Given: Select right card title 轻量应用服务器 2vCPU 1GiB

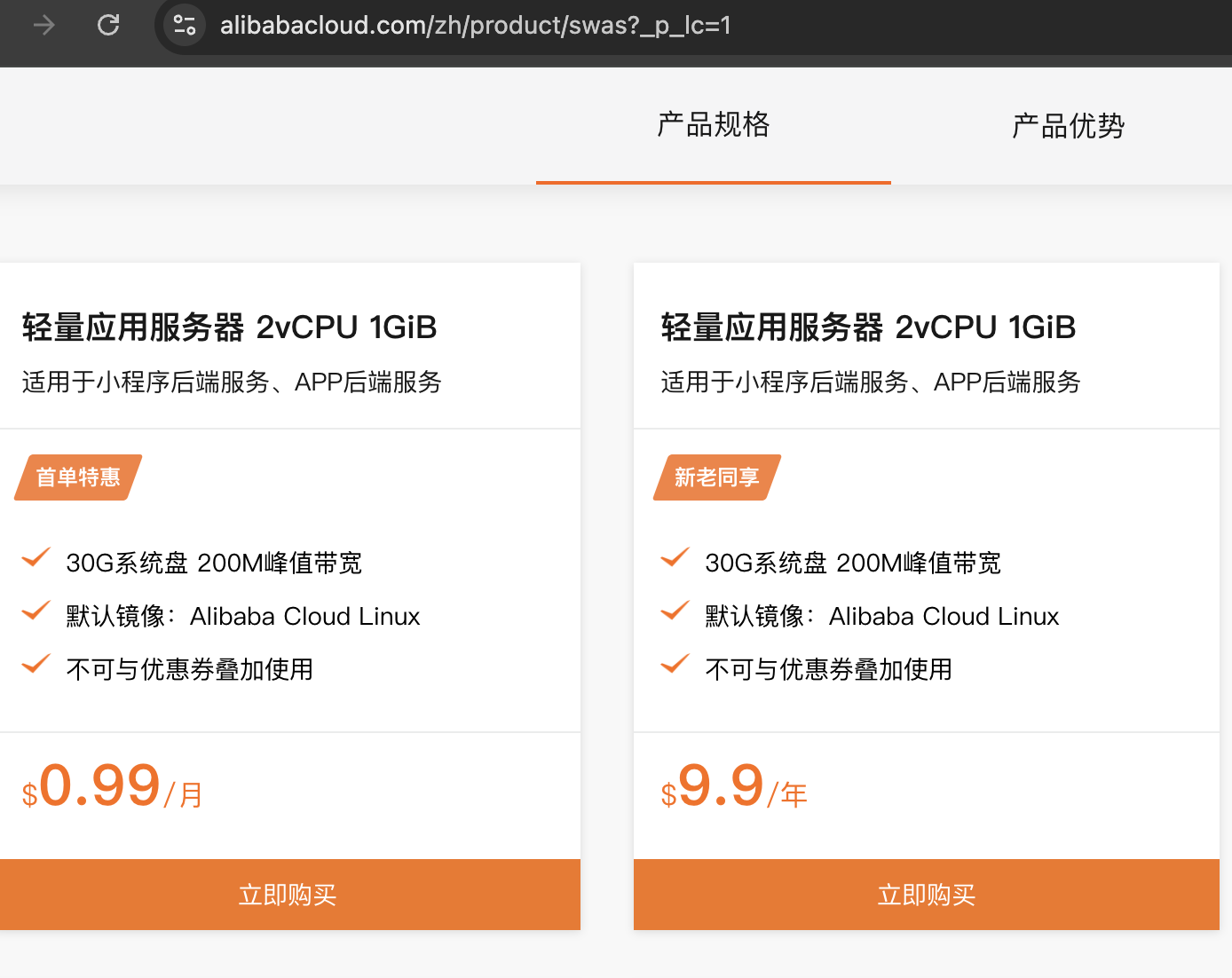Looking at the screenshot, I should click(x=869, y=327).
